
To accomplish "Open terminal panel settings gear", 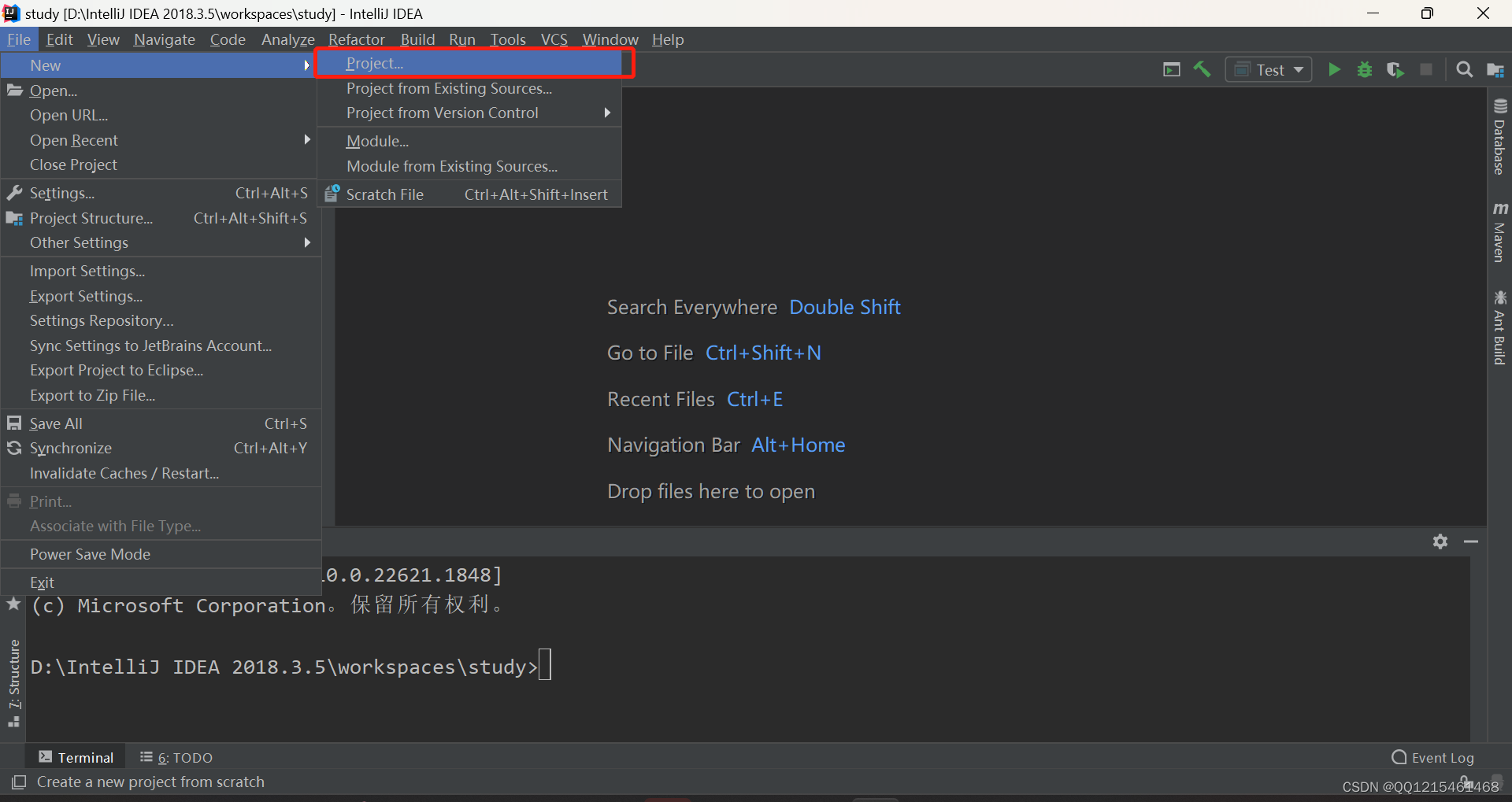I will [1440, 541].
